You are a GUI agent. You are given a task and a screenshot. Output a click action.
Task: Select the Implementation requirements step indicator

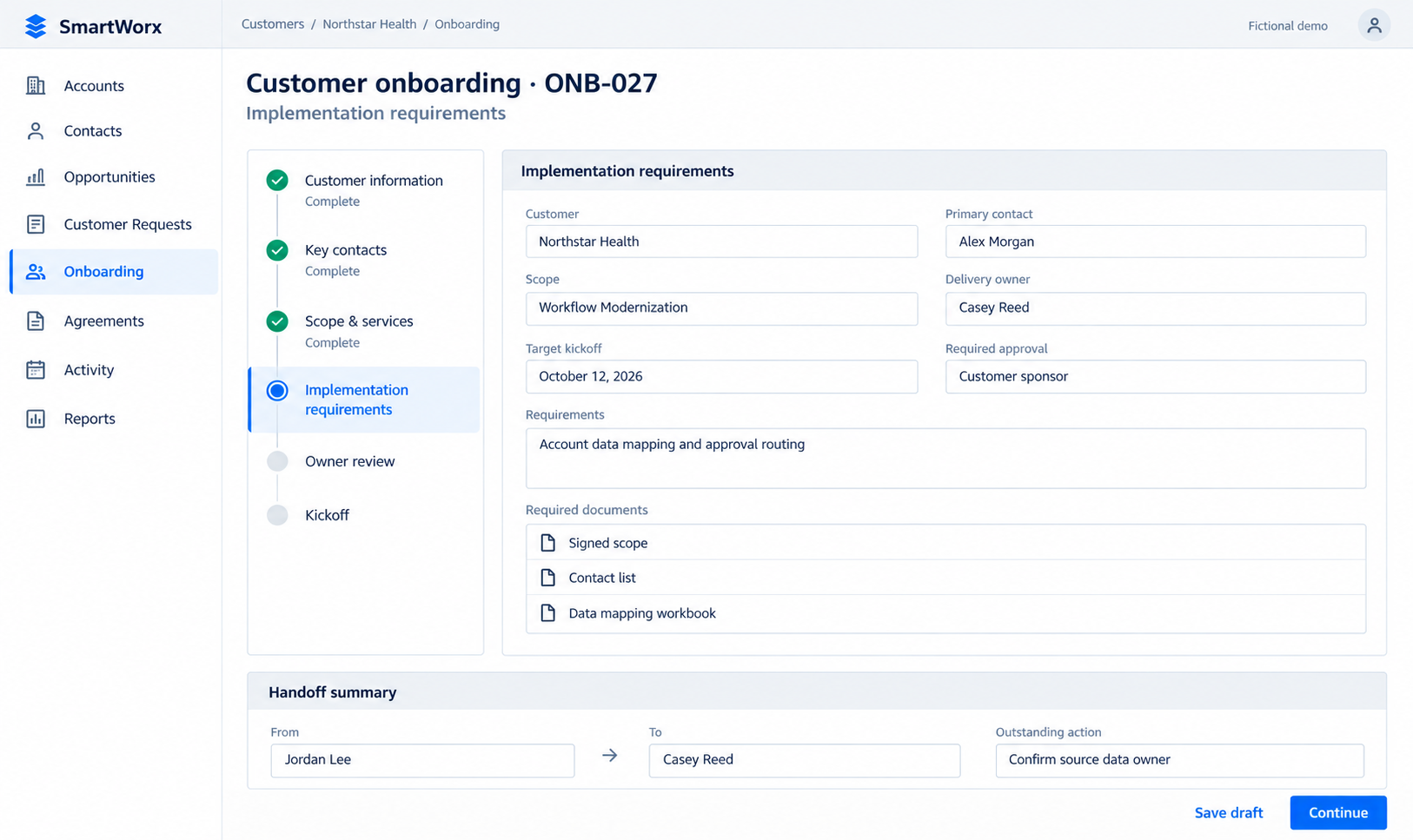tap(277, 391)
